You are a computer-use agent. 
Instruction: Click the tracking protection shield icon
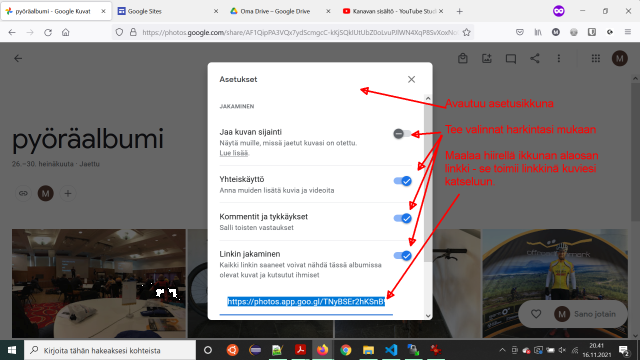point(119,32)
